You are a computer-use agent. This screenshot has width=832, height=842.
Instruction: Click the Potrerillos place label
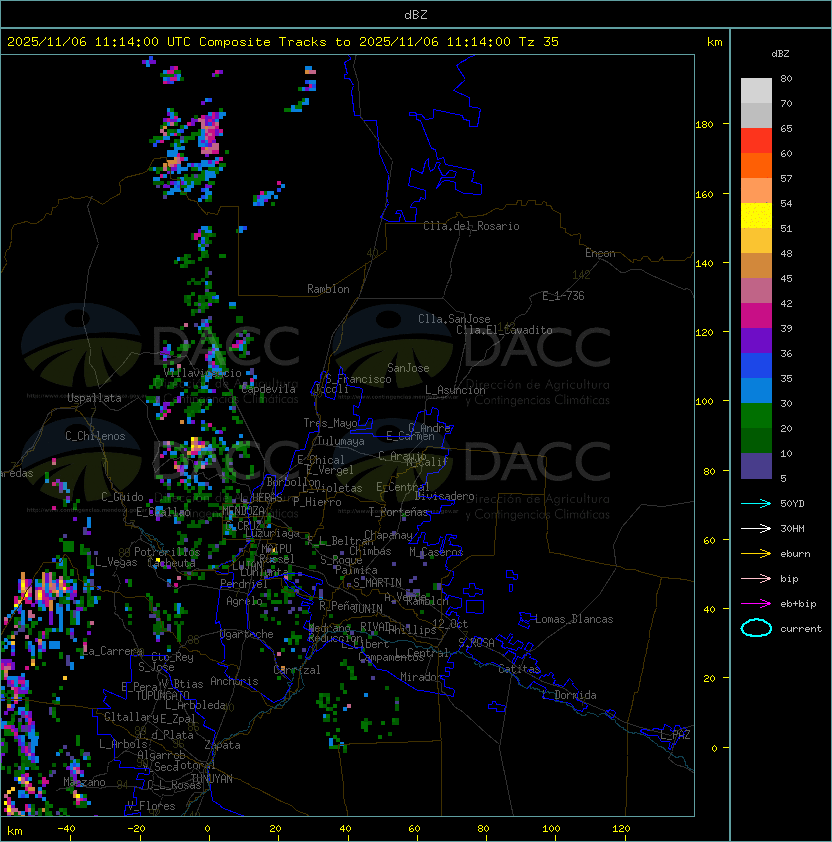coord(167,552)
